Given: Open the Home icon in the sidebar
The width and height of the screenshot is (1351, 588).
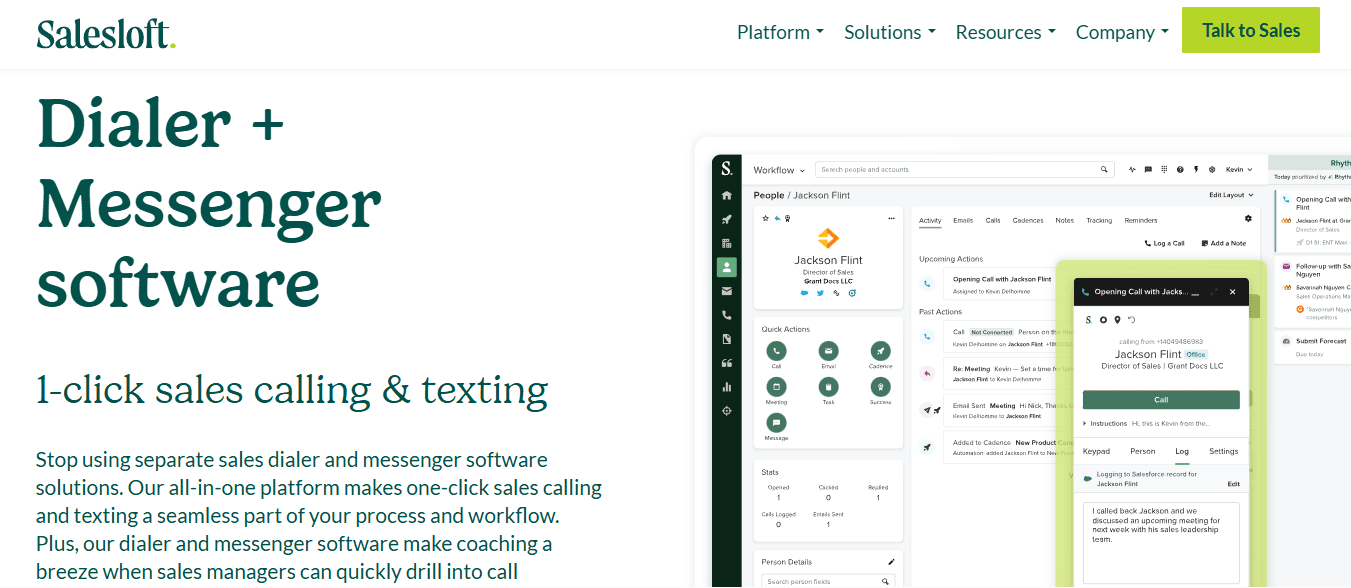Looking at the screenshot, I should (x=727, y=196).
